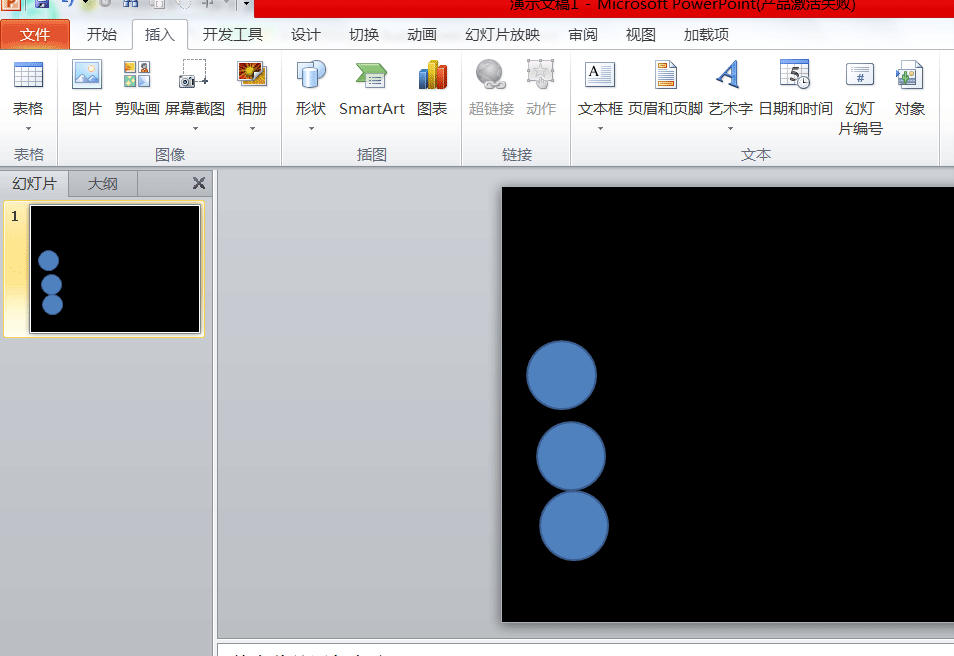Switch to the 设计 (Design) ribbon tab
The height and width of the screenshot is (656, 954).
pyautogui.click(x=305, y=33)
